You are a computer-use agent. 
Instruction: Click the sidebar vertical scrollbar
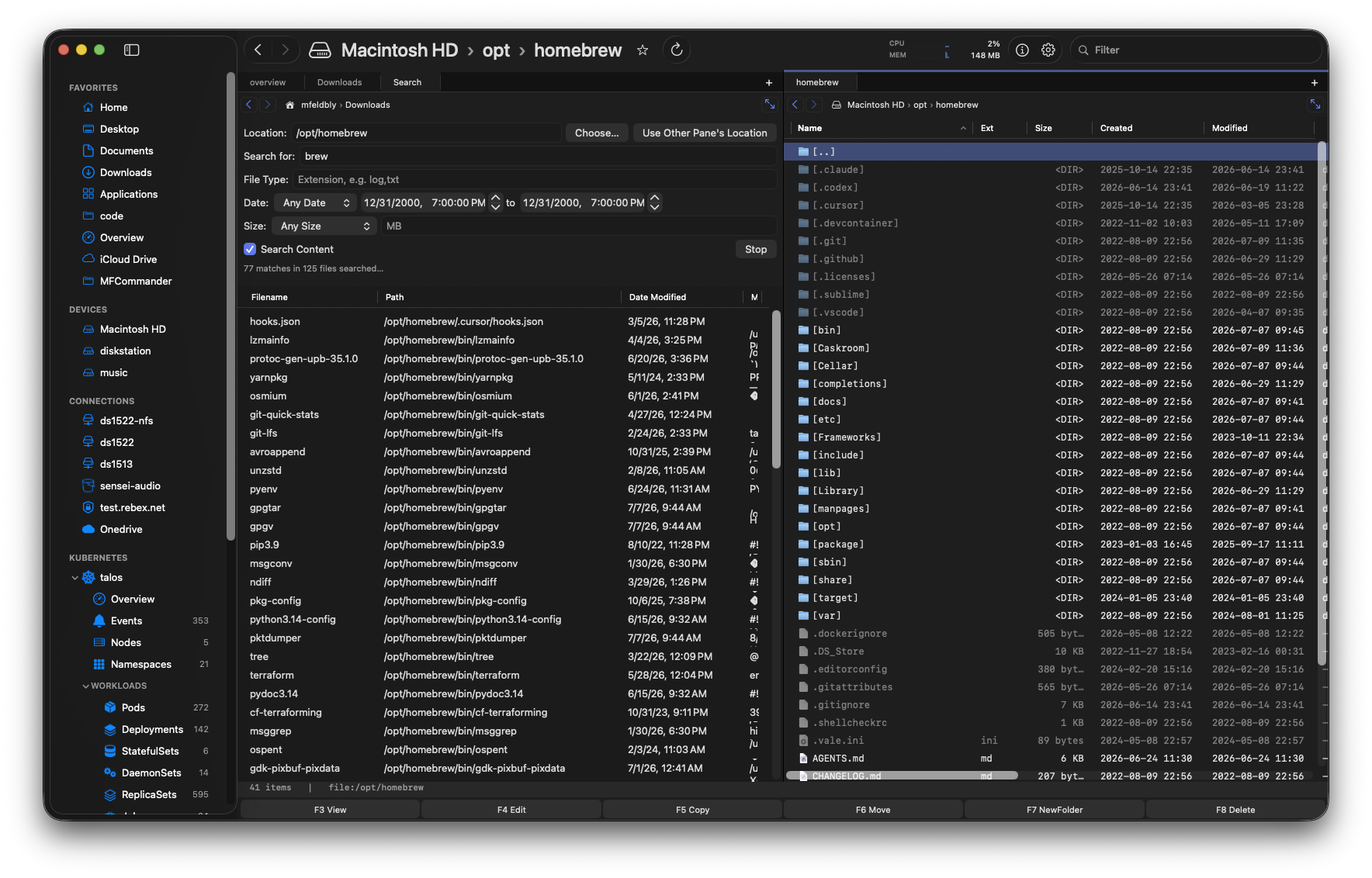click(x=230, y=306)
